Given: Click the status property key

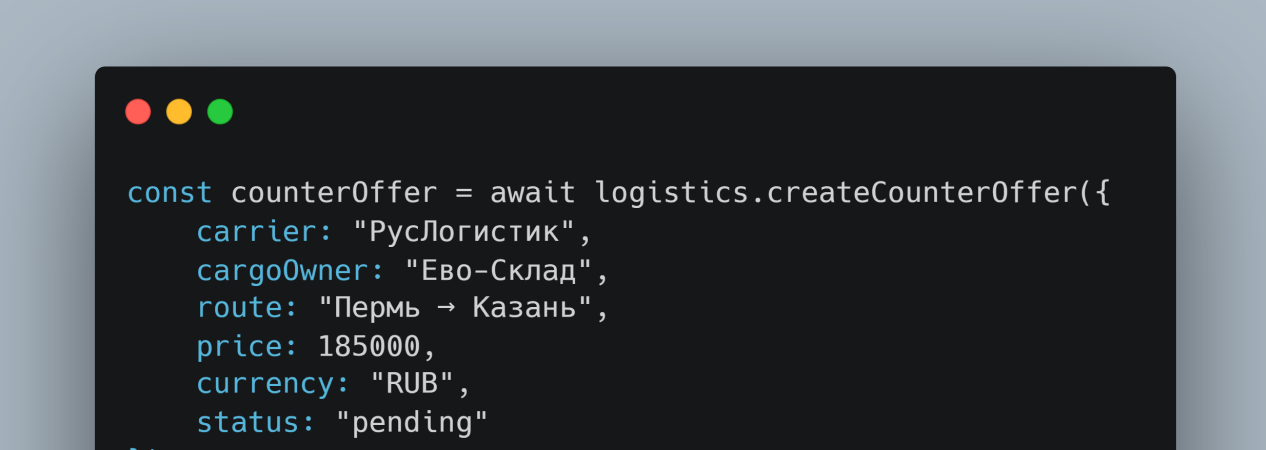Looking at the screenshot, I should click(256, 422).
